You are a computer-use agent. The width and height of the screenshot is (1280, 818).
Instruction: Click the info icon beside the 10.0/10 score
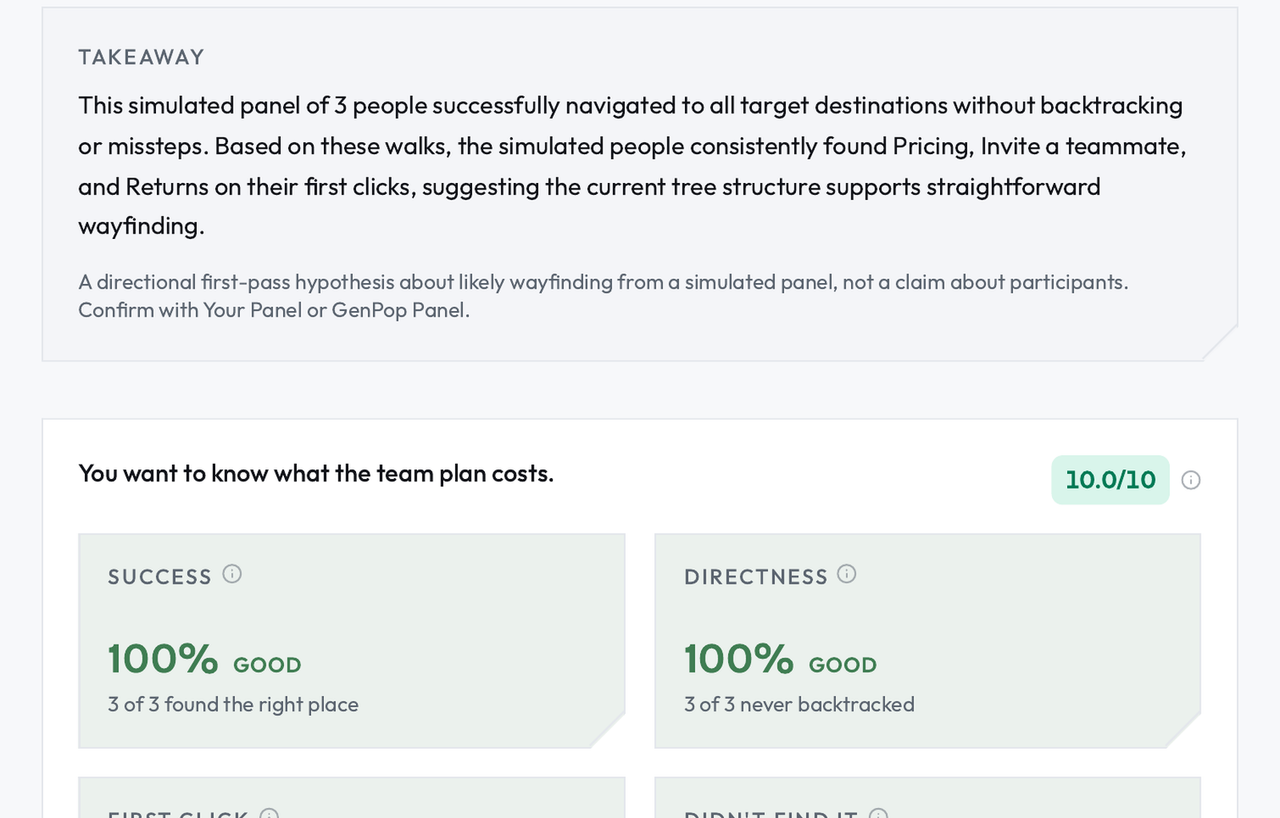[1191, 480]
